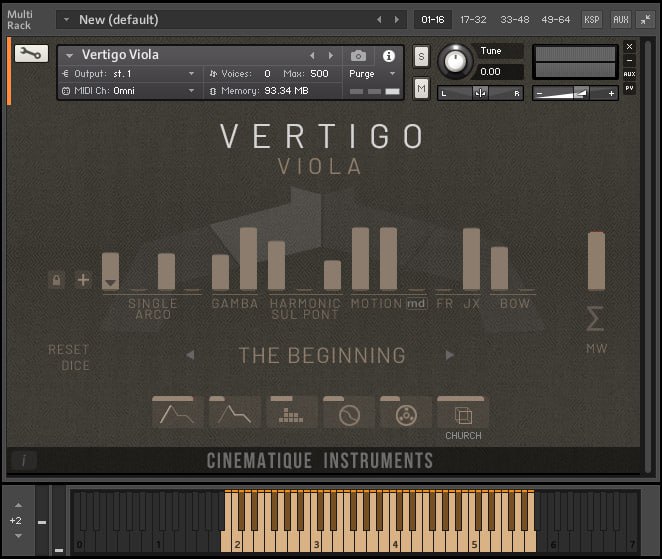Switch to instrument page 33-48
Image resolution: width=662 pixels, height=559 pixels.
pos(515,19)
